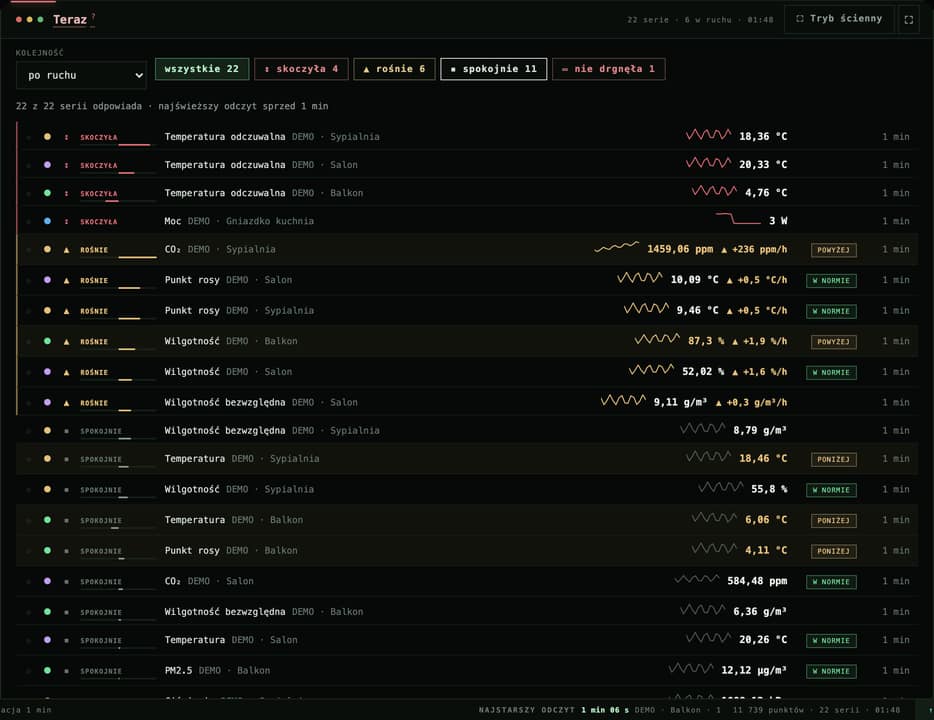The width and height of the screenshot is (934, 720).
Task: Open Temperatura Balkon series row
Action: click(x=466, y=520)
